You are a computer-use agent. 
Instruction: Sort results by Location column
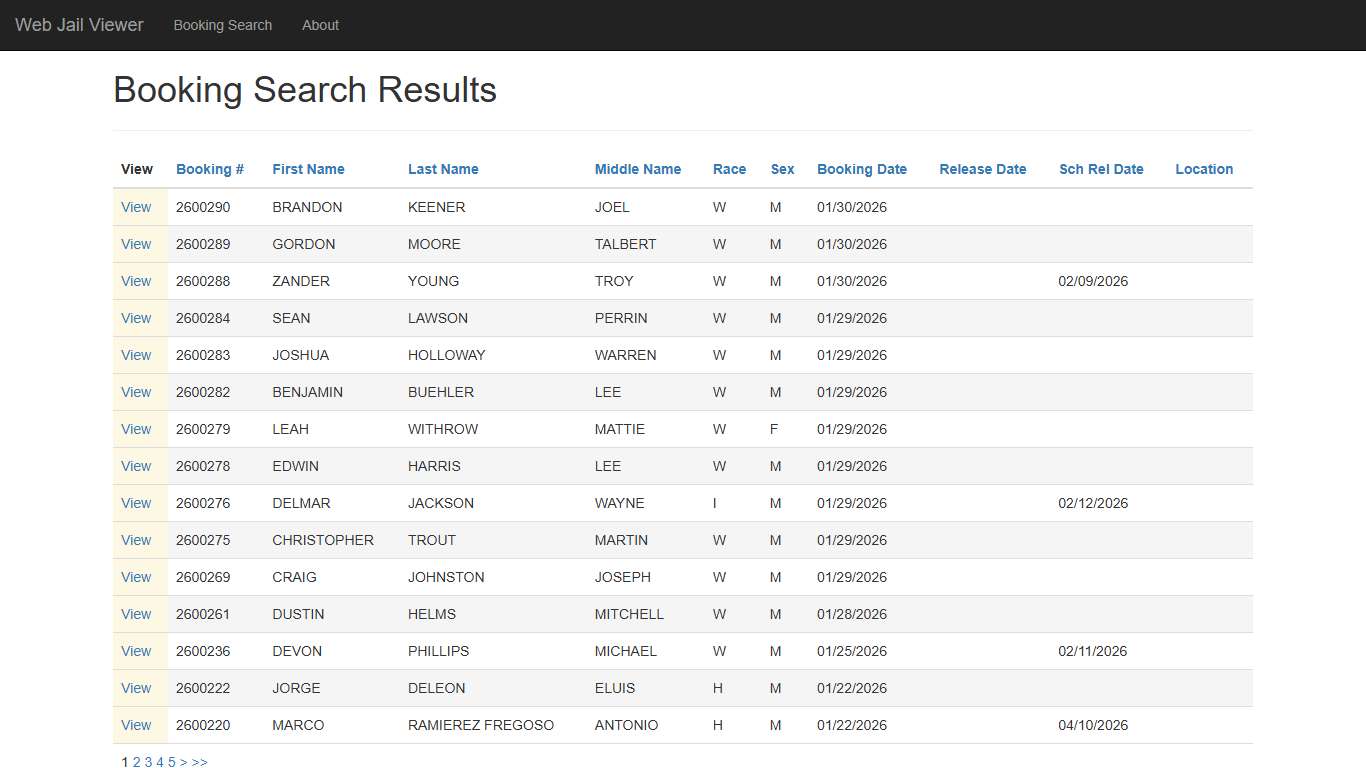tap(1204, 169)
